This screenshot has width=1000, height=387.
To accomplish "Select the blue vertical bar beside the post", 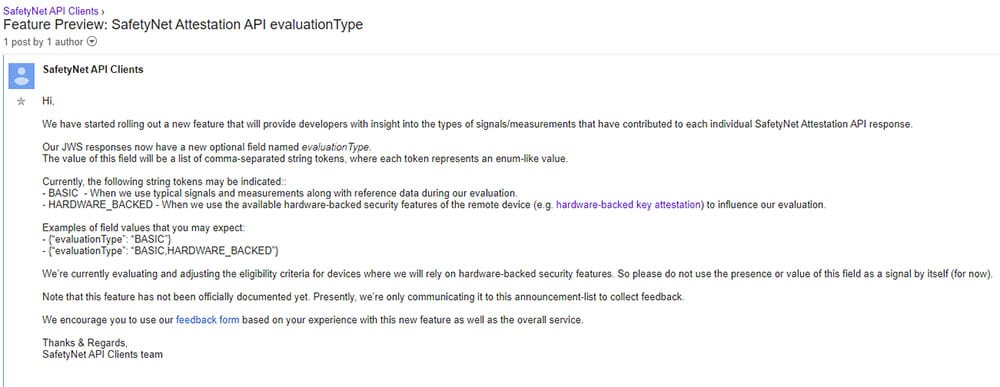I will (x=4, y=221).
